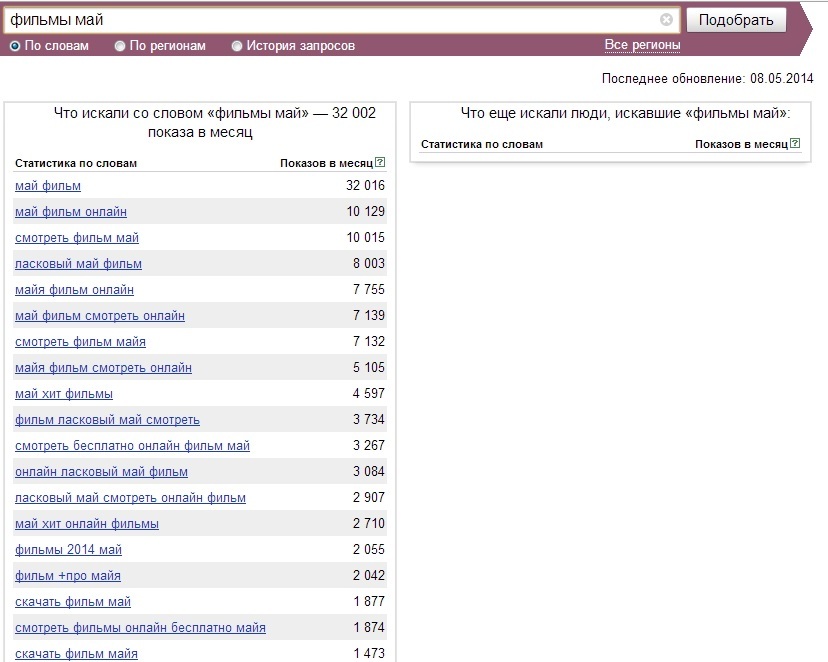Viewport: 828px width, 662px height.
Task: Click left panel 'Статистика по словам' header
Action: point(76,164)
